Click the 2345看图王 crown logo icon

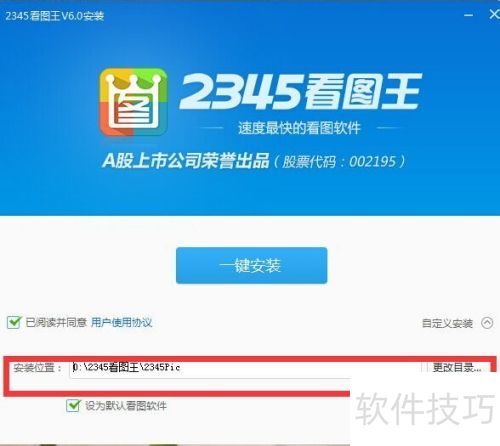pyautogui.click(x=134, y=102)
